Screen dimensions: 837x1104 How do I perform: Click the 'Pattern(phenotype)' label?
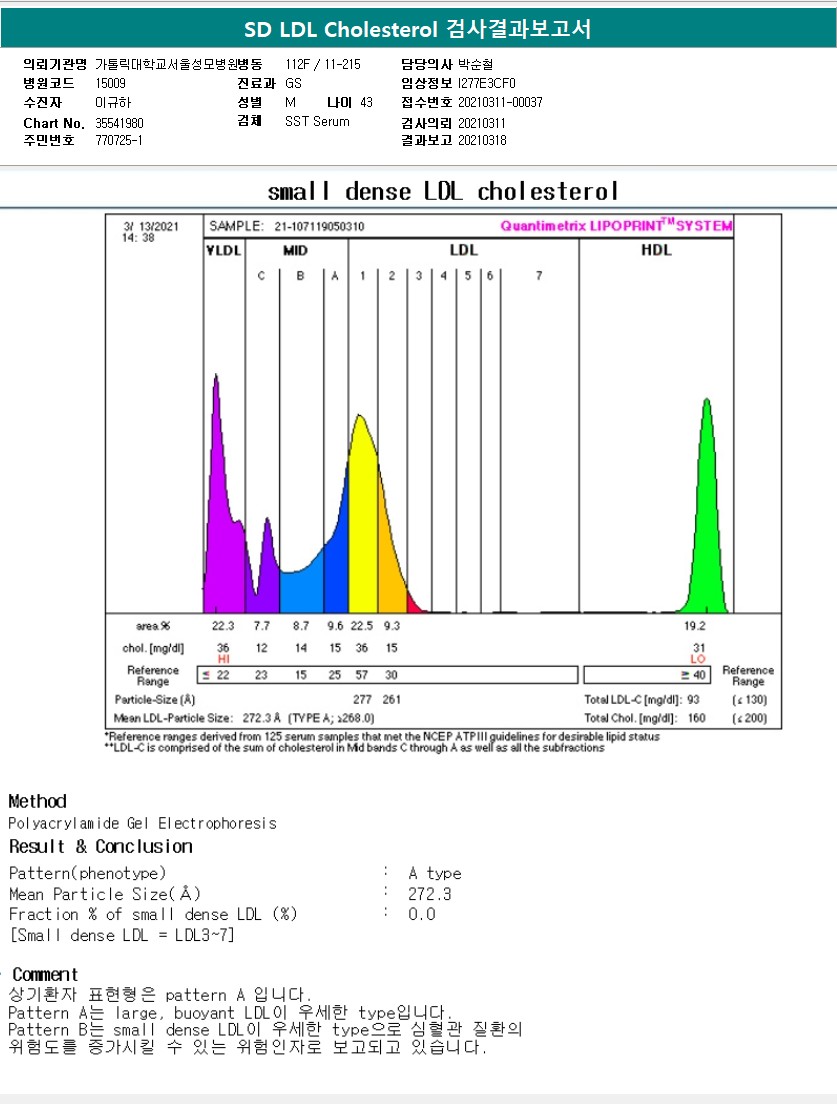point(87,873)
